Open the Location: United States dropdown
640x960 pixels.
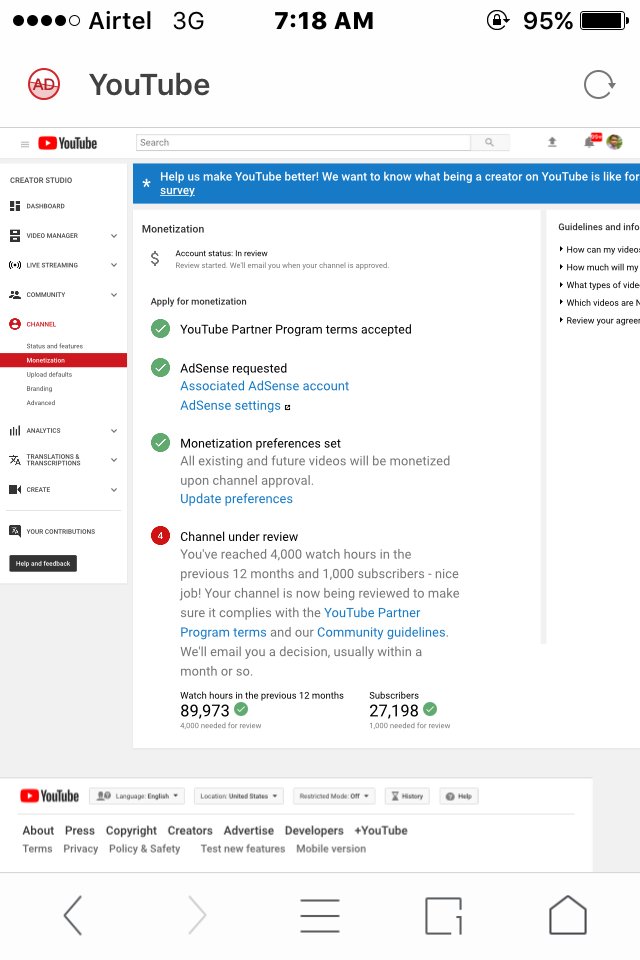(x=238, y=796)
